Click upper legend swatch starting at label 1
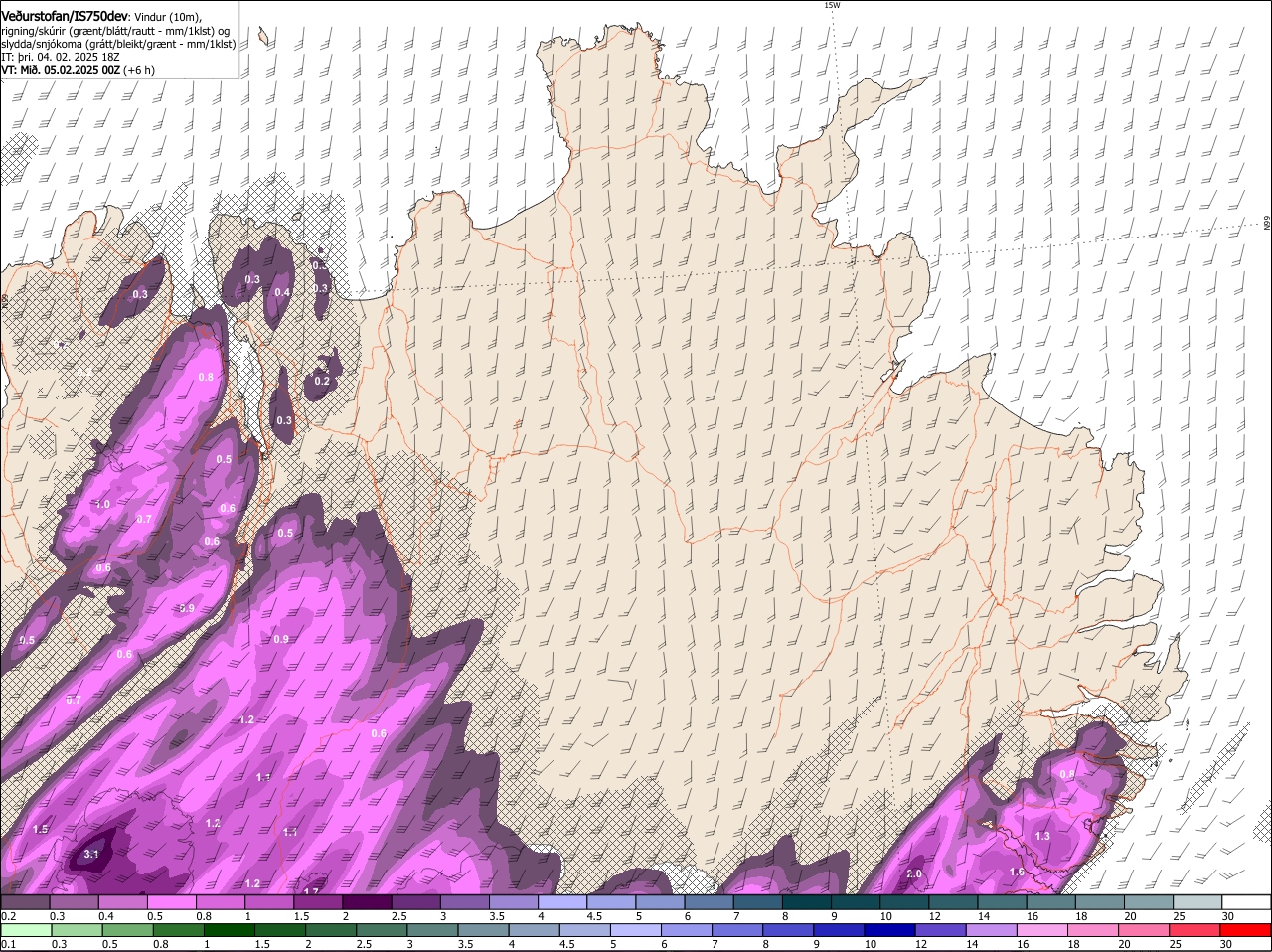The height and width of the screenshot is (952, 1272). click(x=270, y=901)
